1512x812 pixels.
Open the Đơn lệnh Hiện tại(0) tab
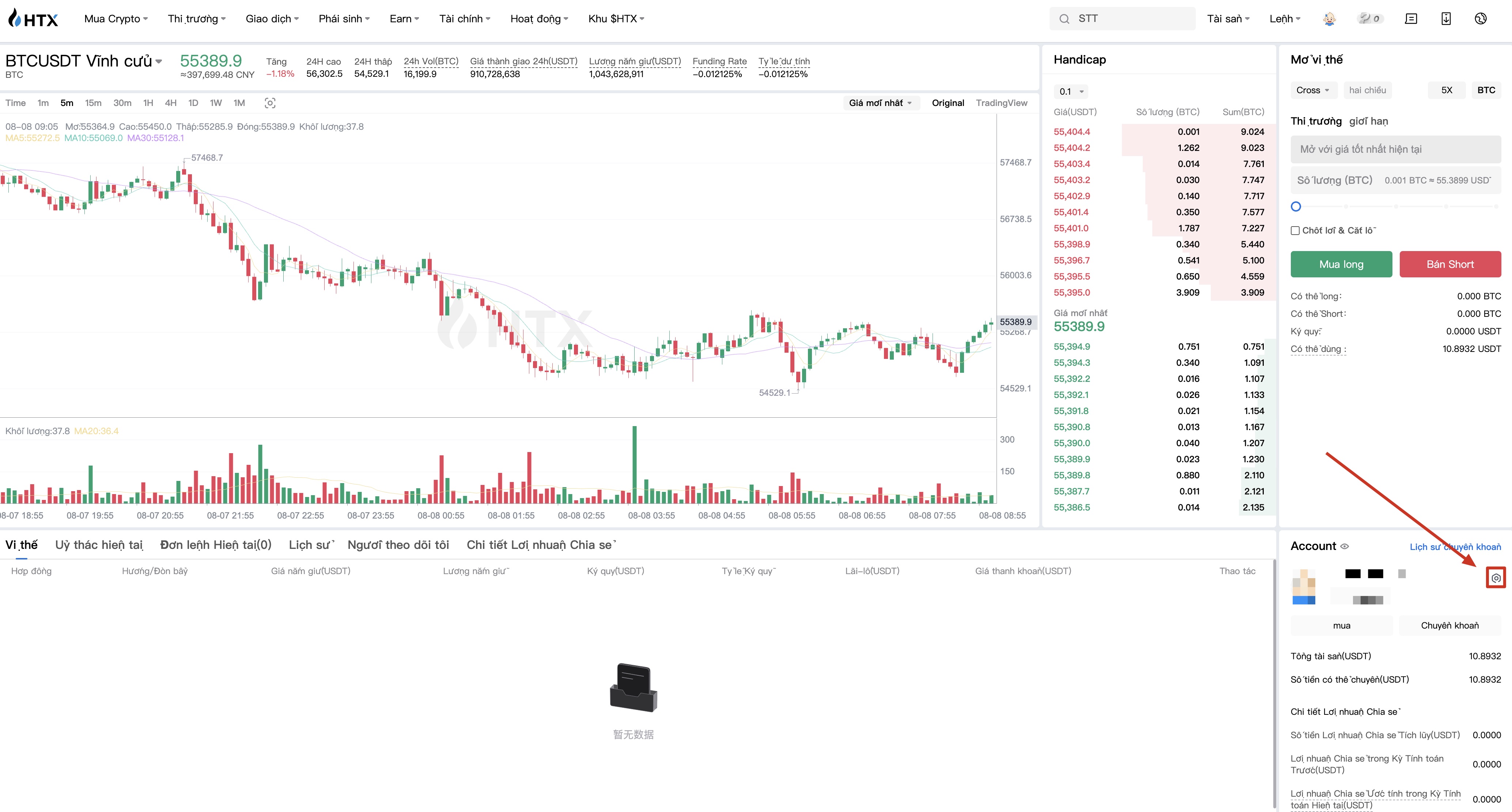coord(215,545)
